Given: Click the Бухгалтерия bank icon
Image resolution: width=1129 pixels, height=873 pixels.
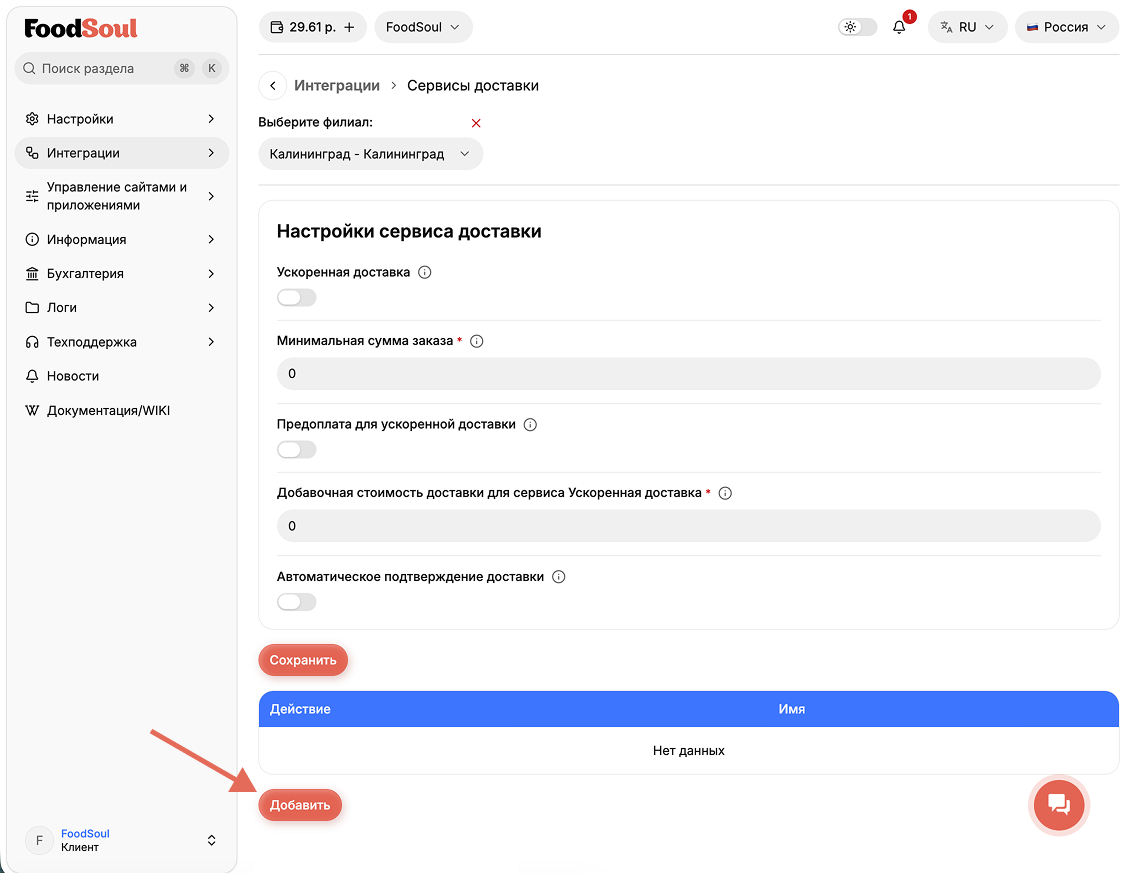Looking at the screenshot, I should [32, 274].
